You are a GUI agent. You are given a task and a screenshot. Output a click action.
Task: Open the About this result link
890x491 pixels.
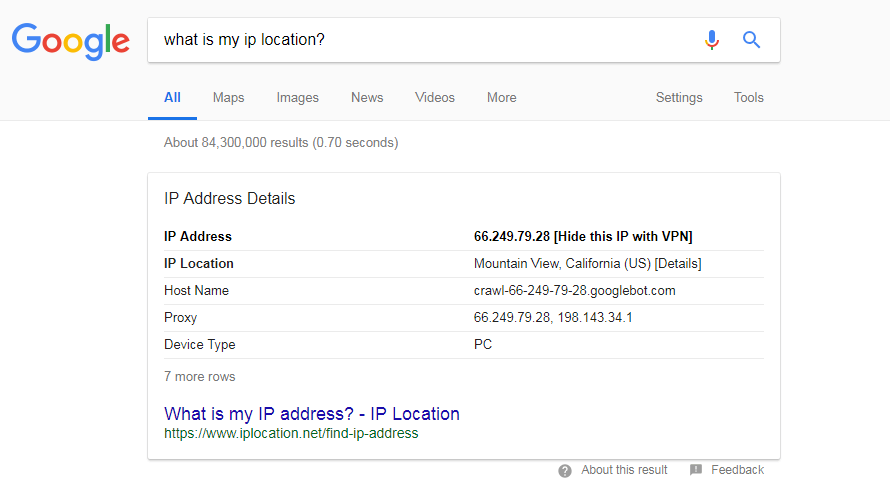tap(624, 470)
